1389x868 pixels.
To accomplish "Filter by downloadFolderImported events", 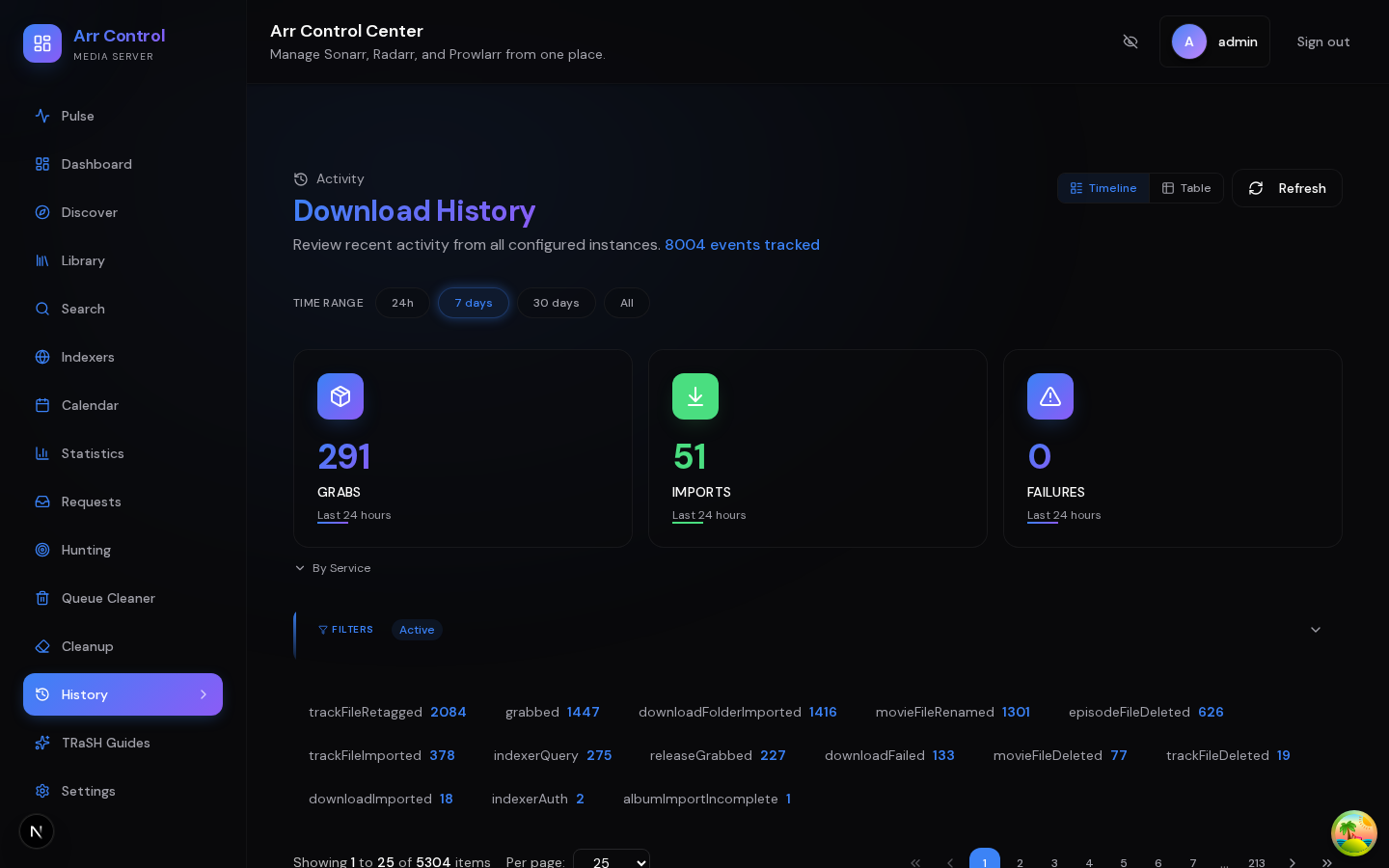I will tap(738, 712).
